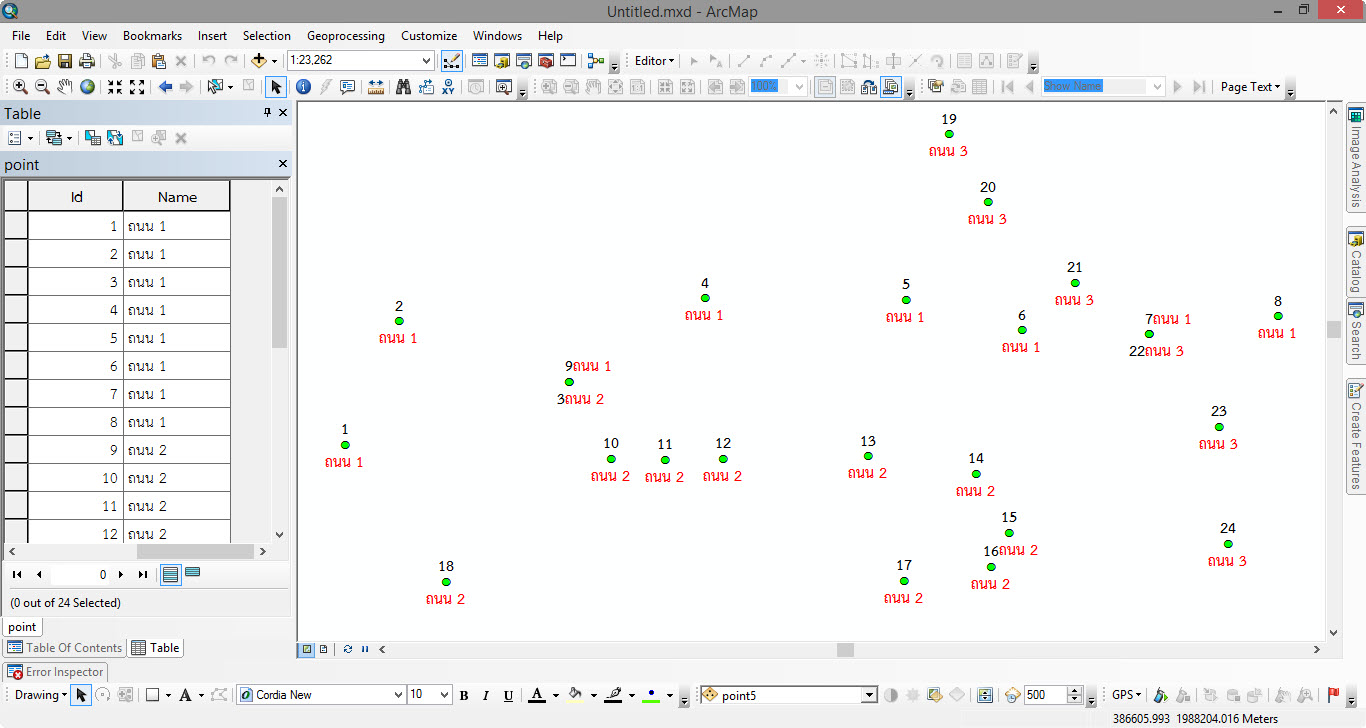Click Switch Selection in Table window
Screen dimensions: 1366x728
tap(115, 138)
